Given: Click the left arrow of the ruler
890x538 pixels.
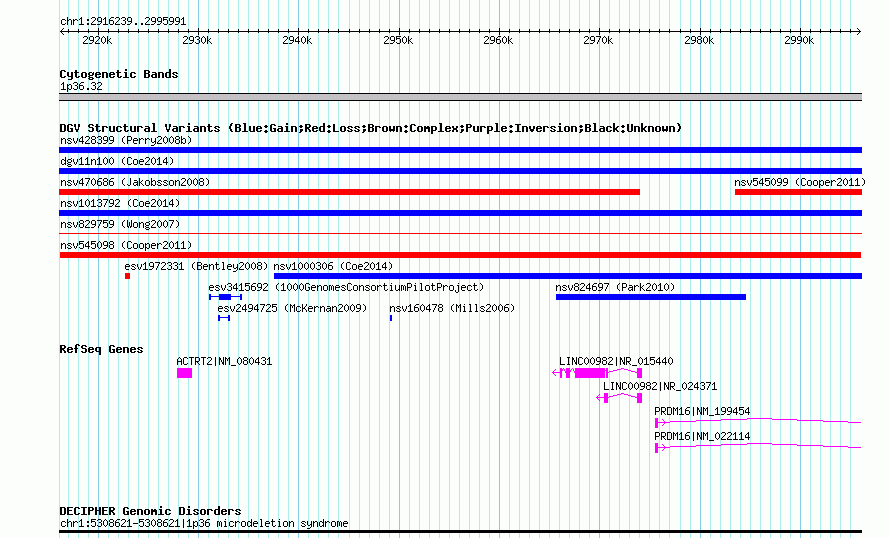Looking at the screenshot, I should 62,32.
